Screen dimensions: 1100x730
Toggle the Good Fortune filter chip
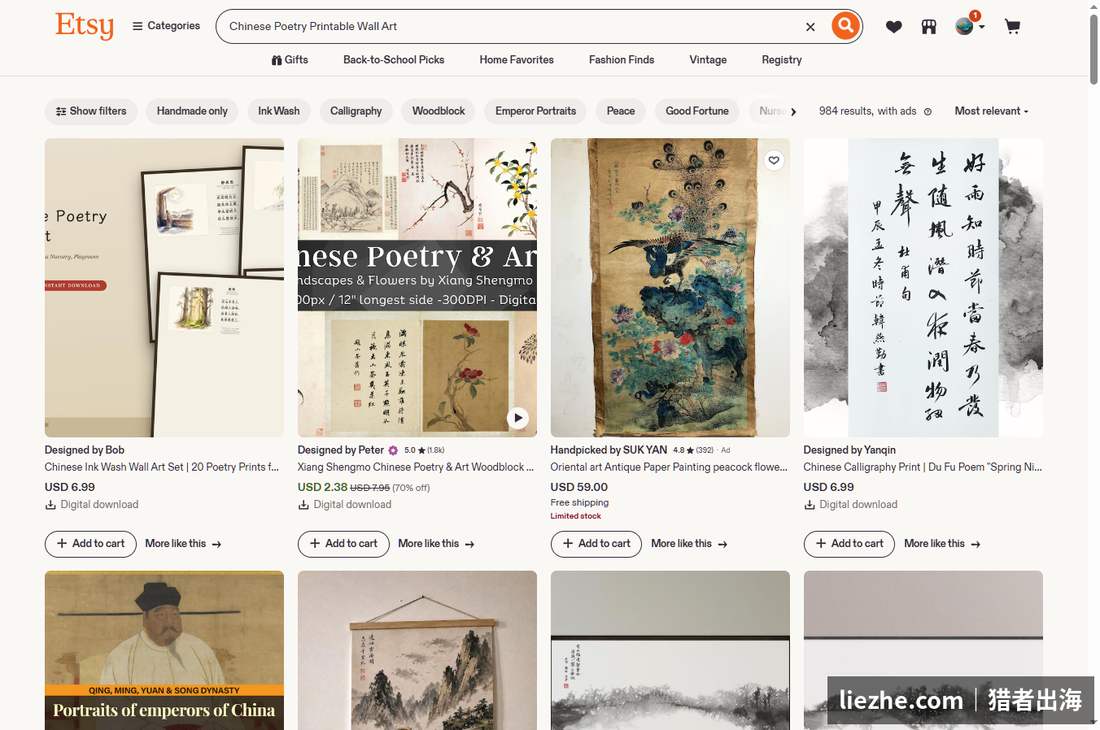[x=697, y=111]
